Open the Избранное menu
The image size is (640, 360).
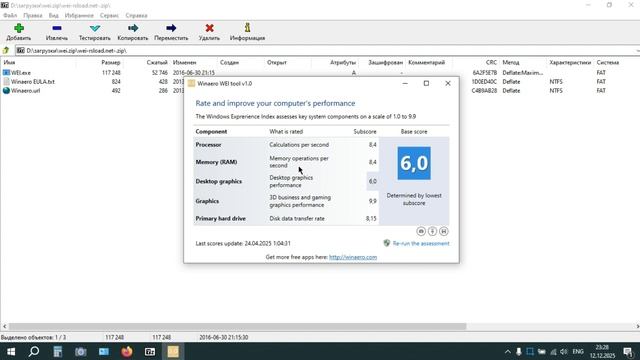click(x=79, y=15)
